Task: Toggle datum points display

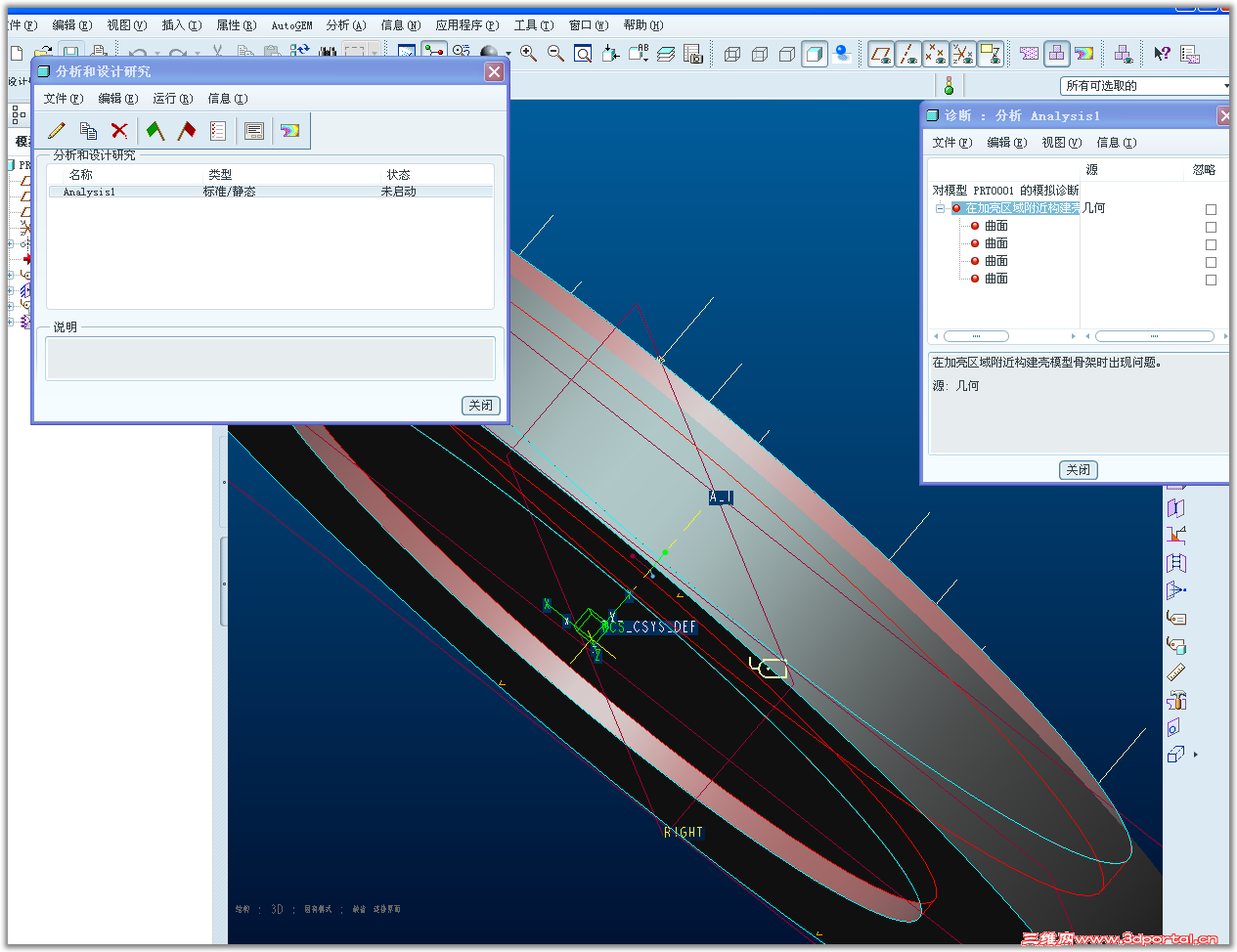Action: click(x=936, y=54)
